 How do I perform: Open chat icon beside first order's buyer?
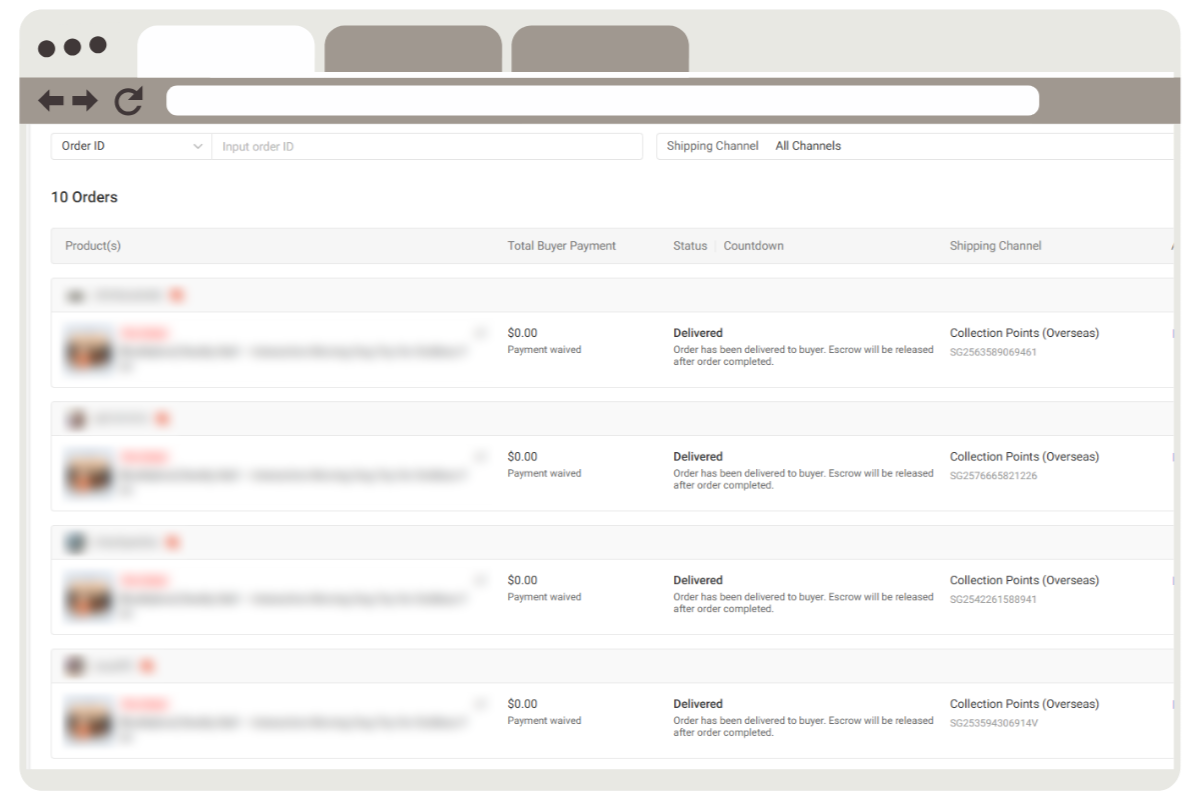[176, 295]
